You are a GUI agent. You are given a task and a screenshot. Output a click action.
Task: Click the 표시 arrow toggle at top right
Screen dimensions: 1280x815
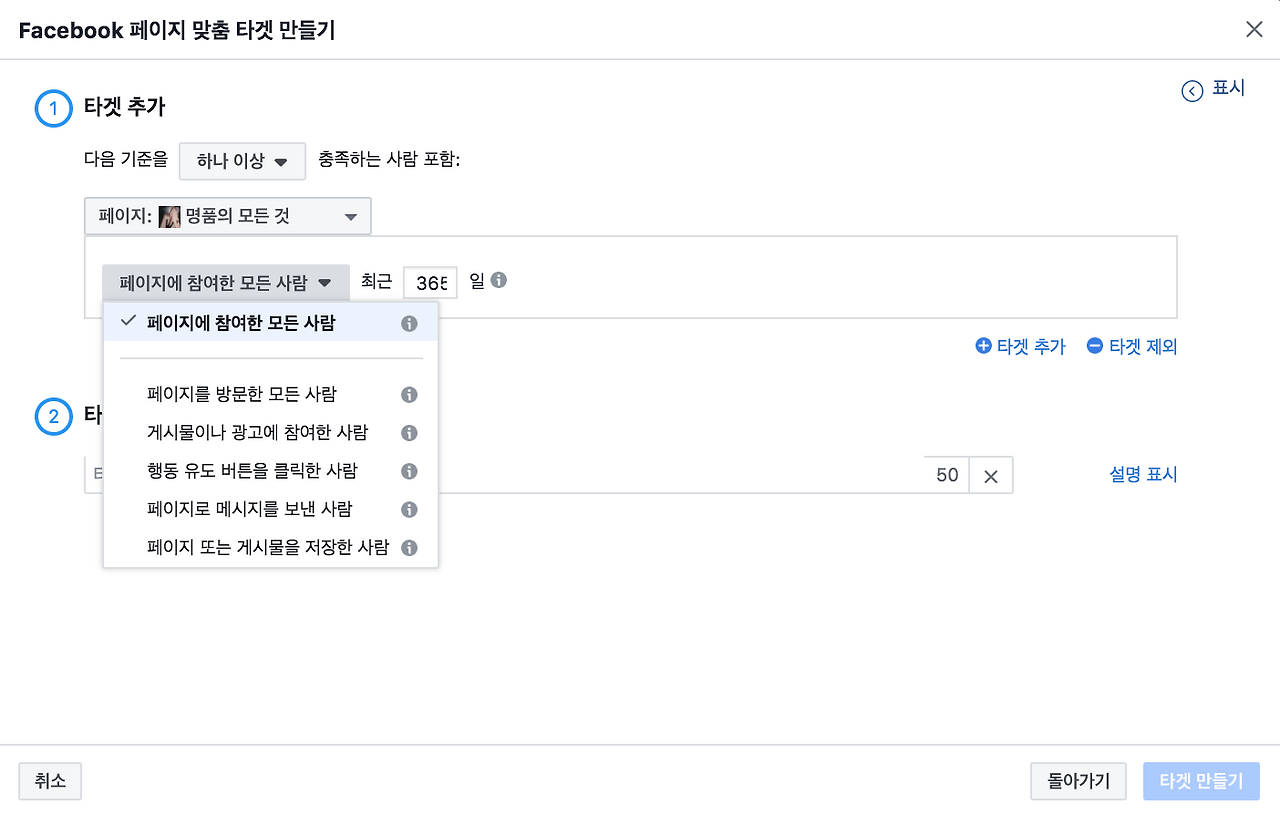pyautogui.click(x=1214, y=89)
